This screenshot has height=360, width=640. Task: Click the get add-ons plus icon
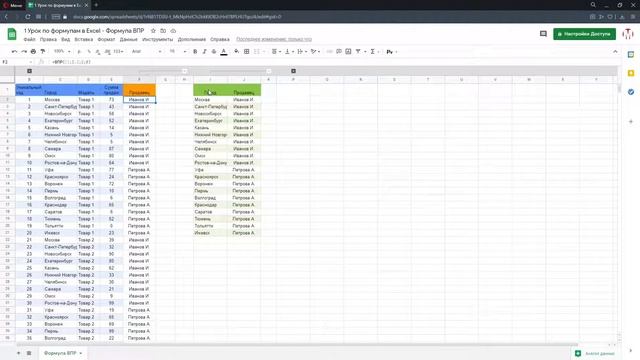click(631, 121)
